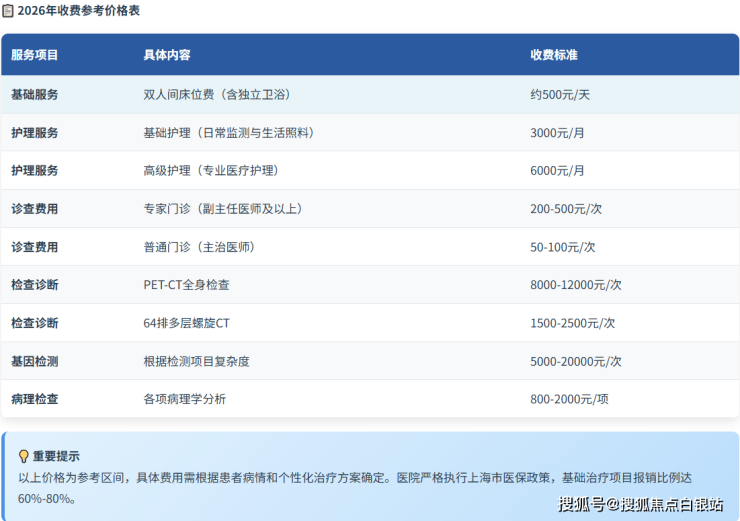Click the 服务项目 column header
The width and height of the screenshot is (740, 521).
pyautogui.click(x=35, y=55)
